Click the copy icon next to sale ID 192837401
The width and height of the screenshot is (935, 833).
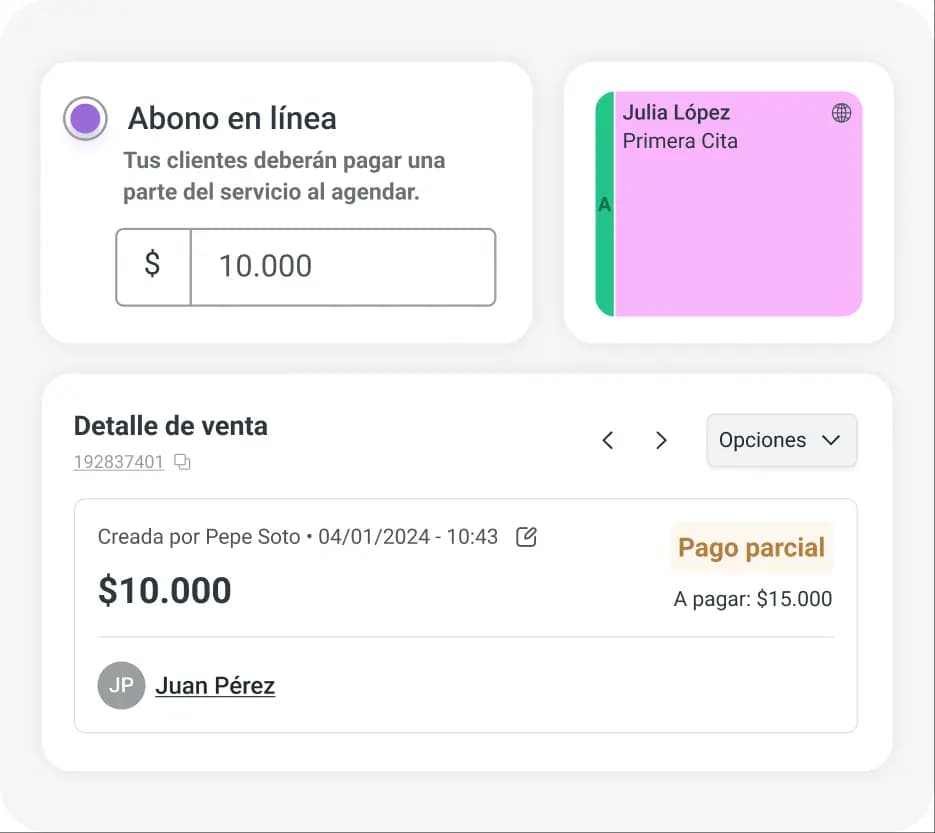click(x=182, y=462)
